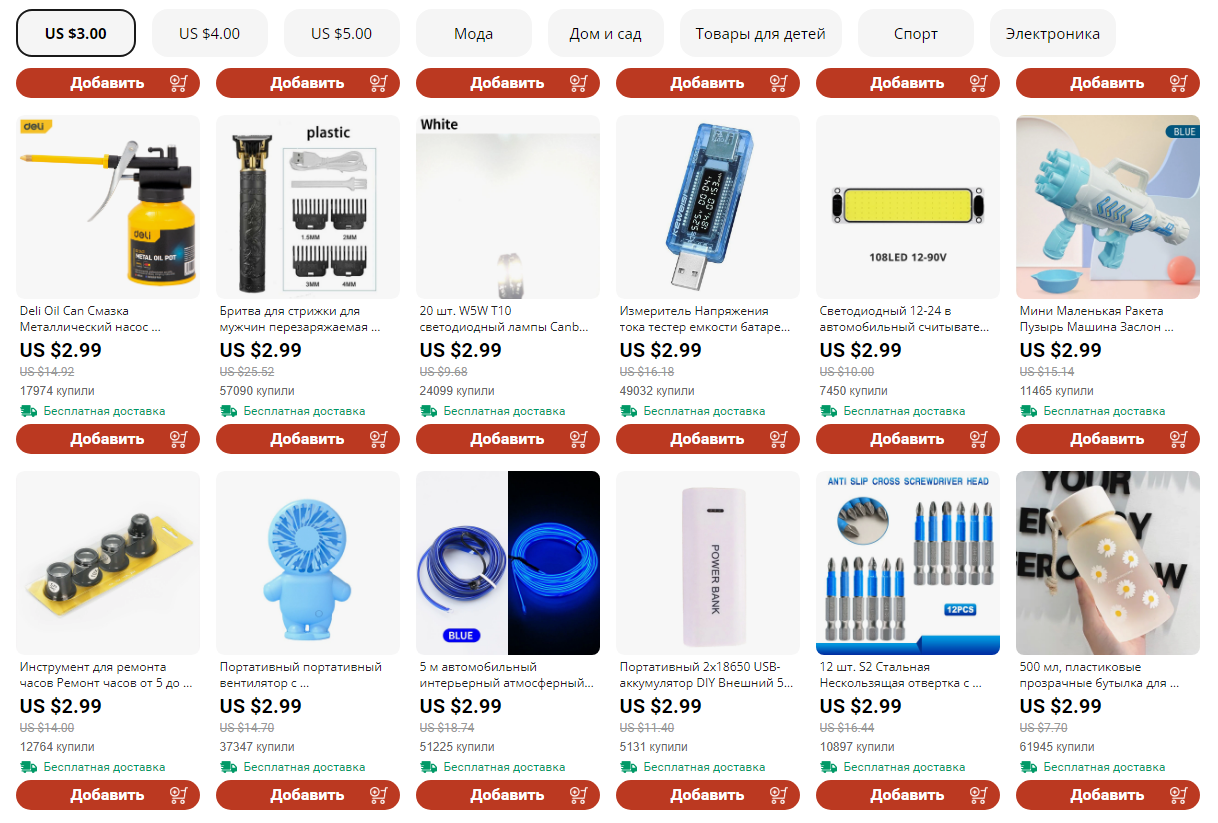Open the hair trimmer product title link
Viewport: 1218px width, 823px height.
(x=300, y=319)
